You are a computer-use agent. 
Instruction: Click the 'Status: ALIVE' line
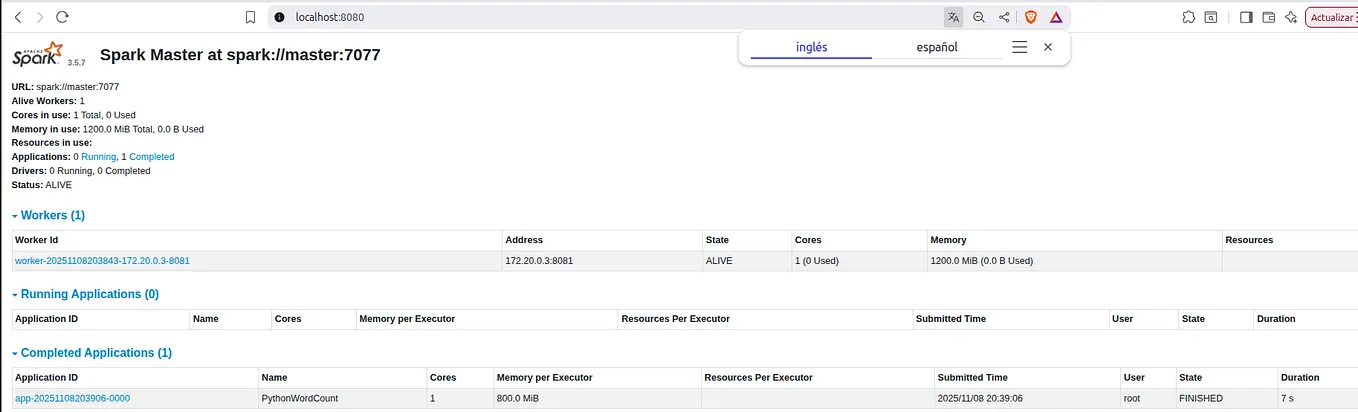click(x=42, y=185)
